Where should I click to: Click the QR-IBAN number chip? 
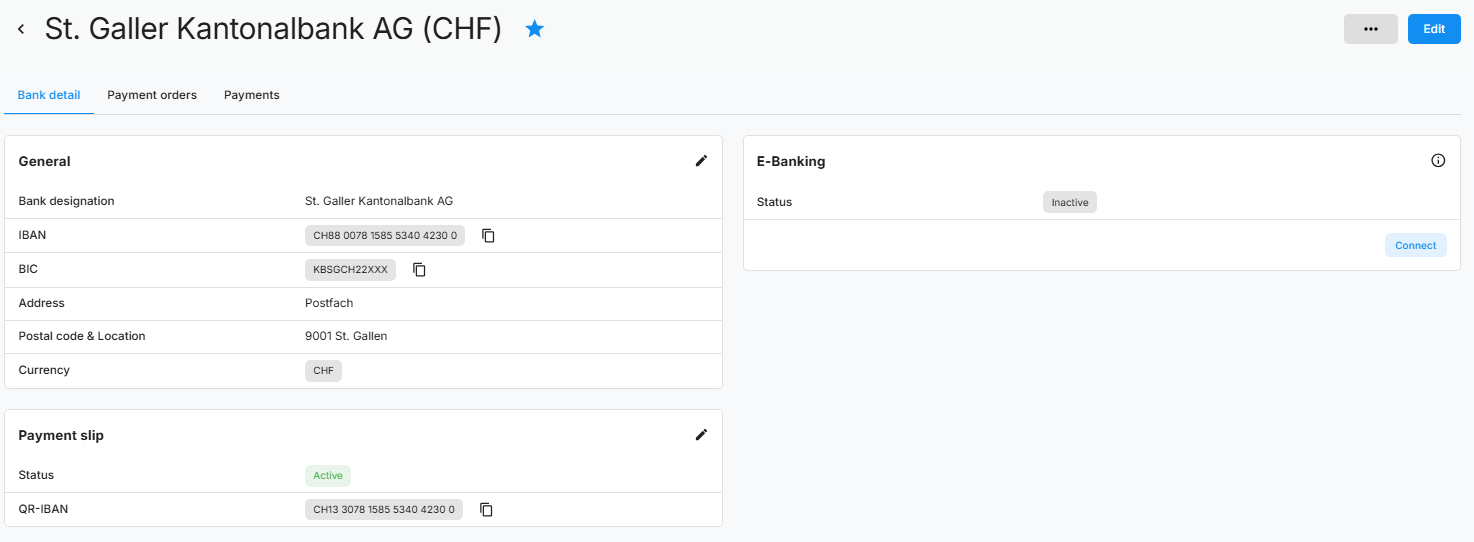click(383, 510)
